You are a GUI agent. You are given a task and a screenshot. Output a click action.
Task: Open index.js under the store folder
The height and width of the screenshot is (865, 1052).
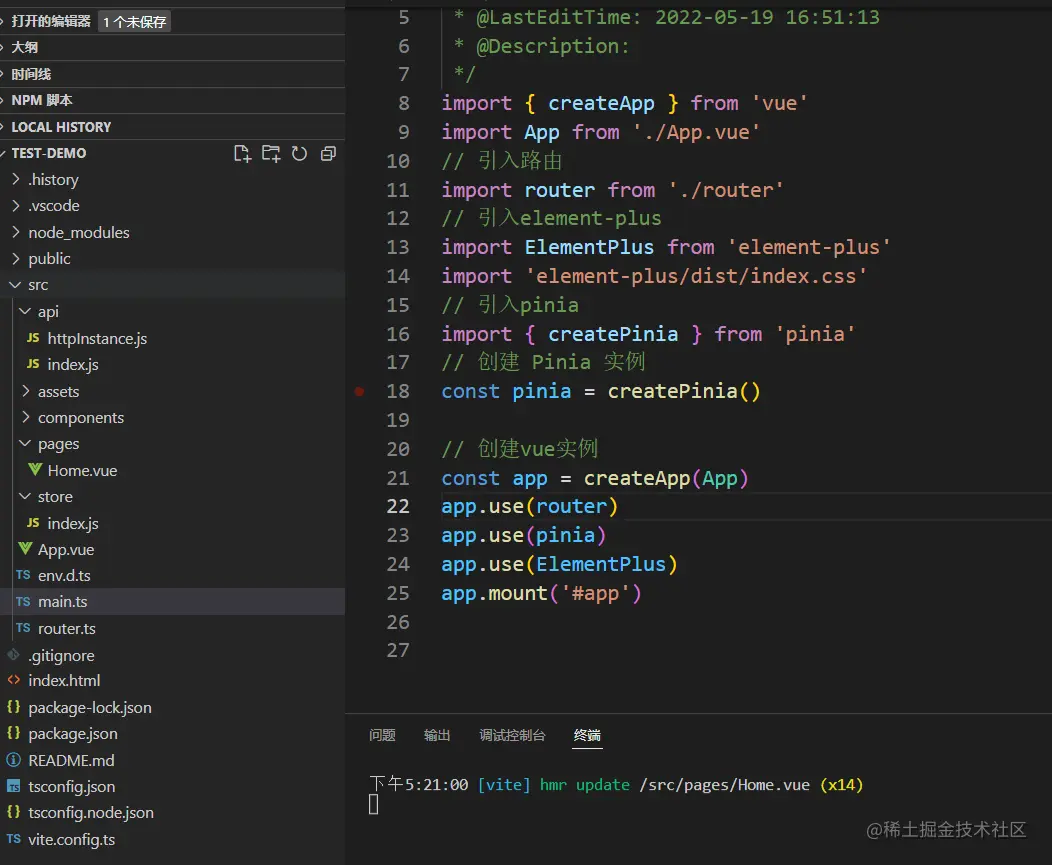[172, 523]
